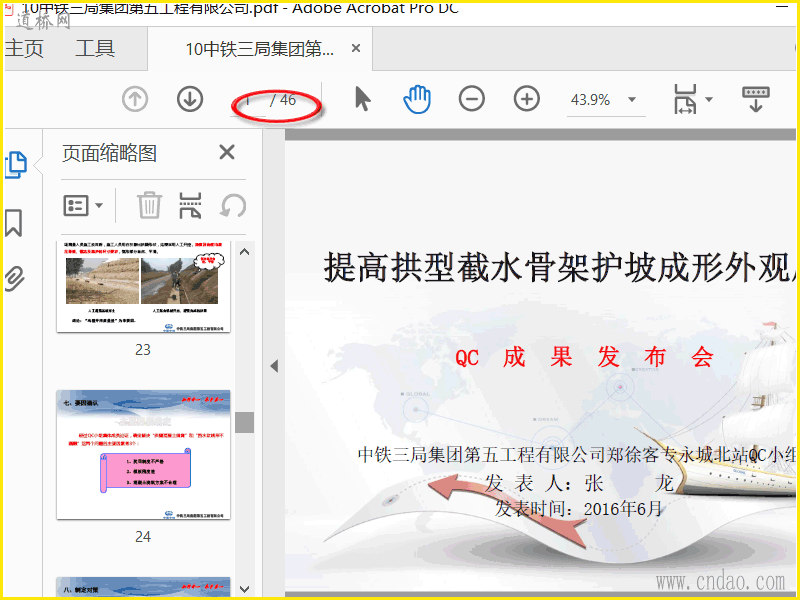This screenshot has height=600, width=800.
Task: Zoom in with the plus button
Action: click(527, 99)
